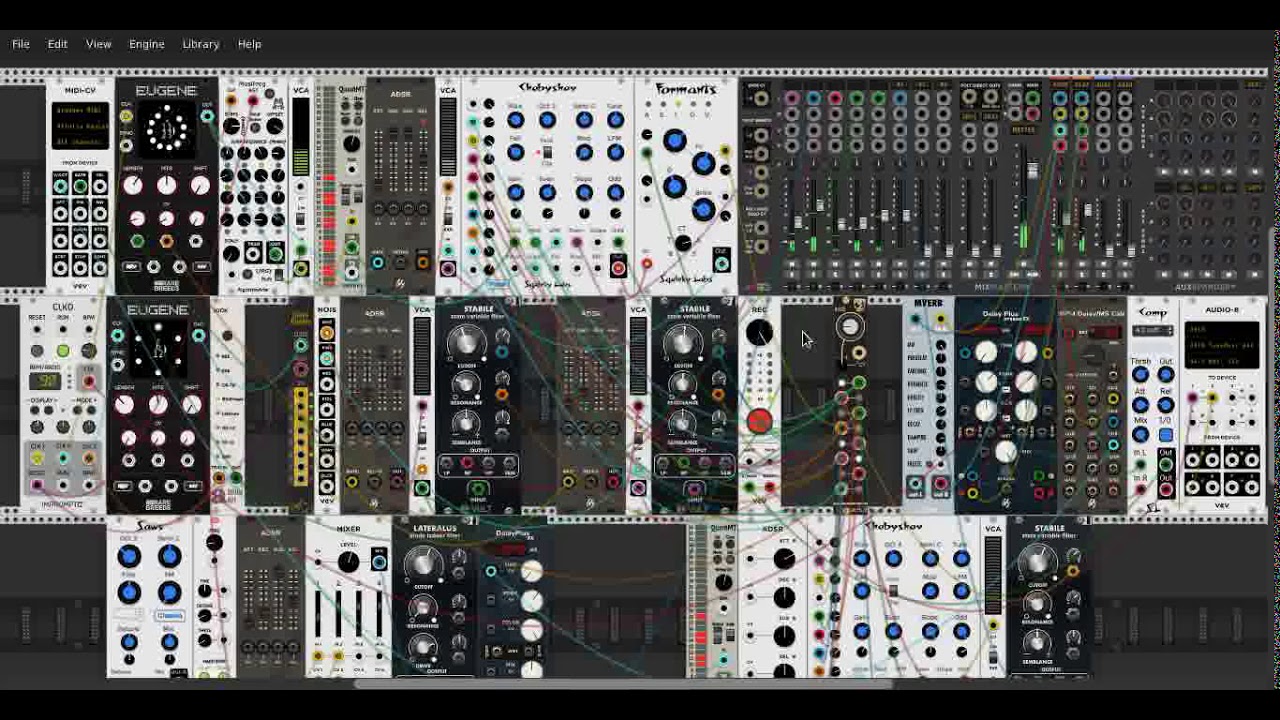Viewport: 1280px width, 720px height.
Task: Click the In L port on Comp
Action: [x=1140, y=465]
